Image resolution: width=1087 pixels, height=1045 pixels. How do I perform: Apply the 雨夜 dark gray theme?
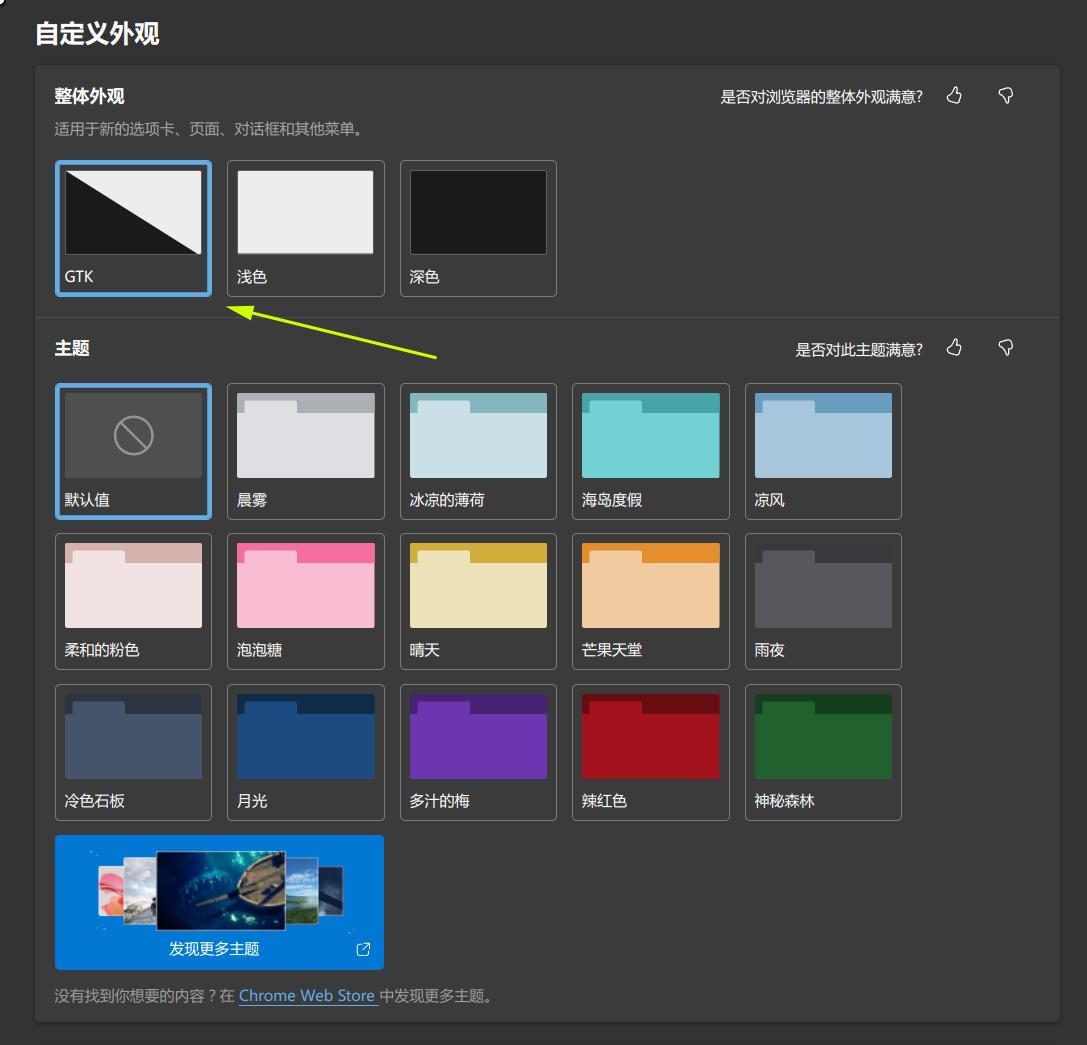click(824, 601)
